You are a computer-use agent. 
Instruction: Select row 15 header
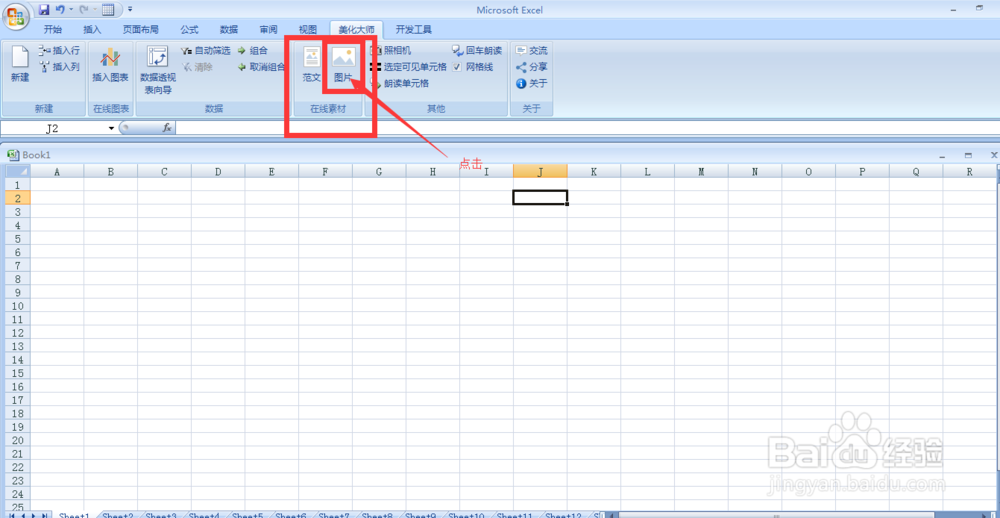tap(18, 373)
